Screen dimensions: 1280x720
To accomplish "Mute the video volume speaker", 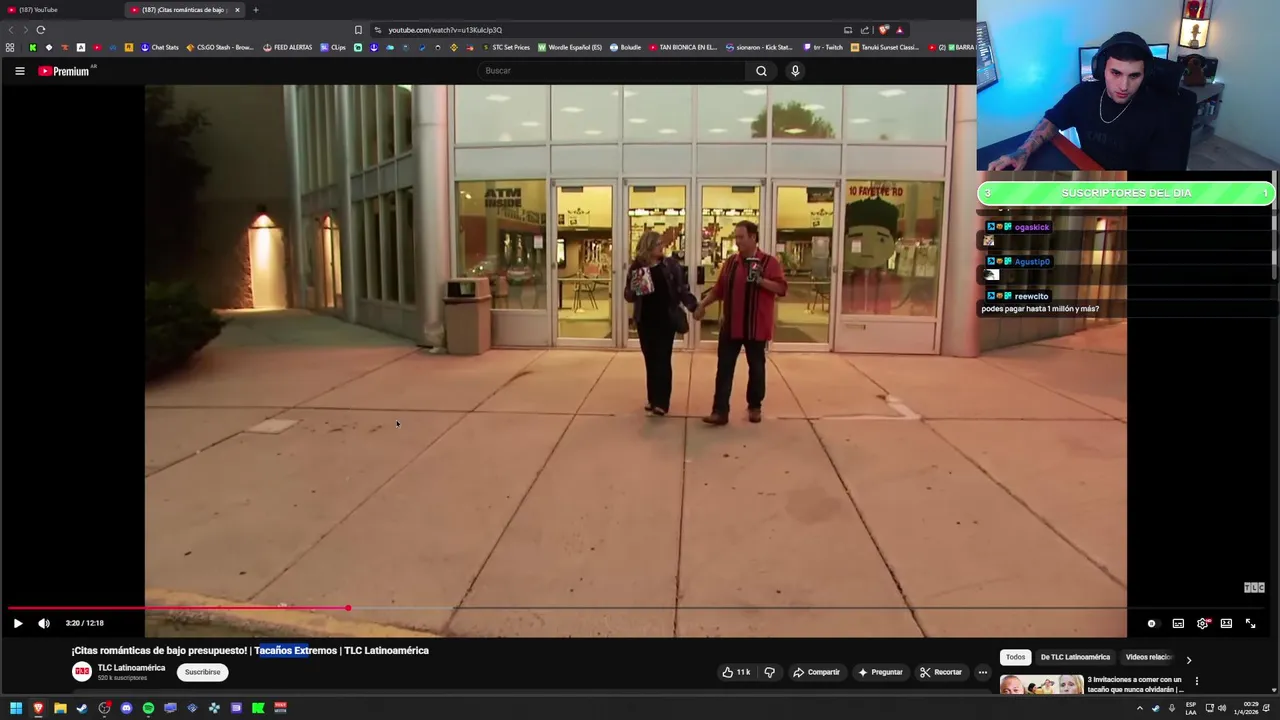I will tap(44, 623).
